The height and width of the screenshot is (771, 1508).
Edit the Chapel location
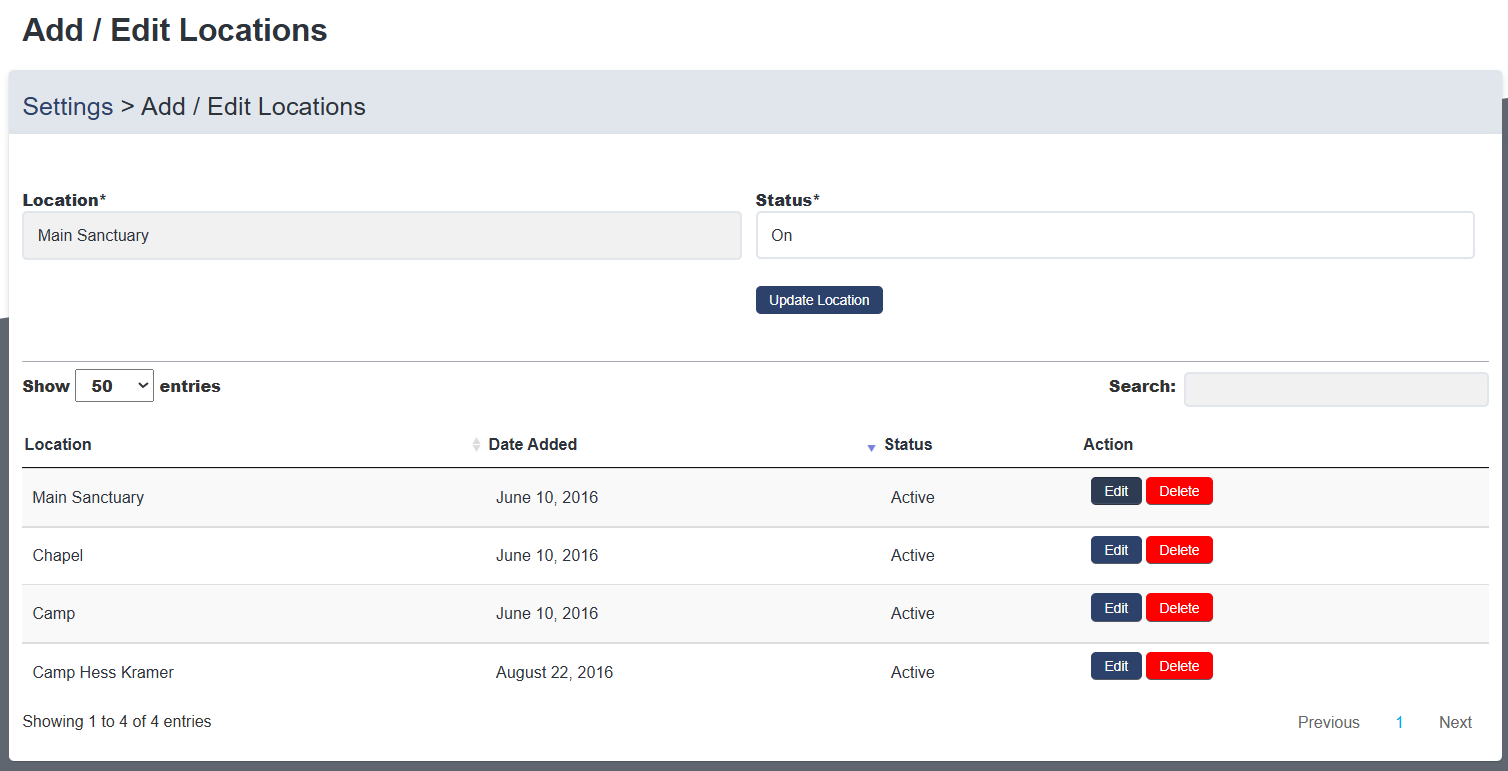(x=1115, y=550)
